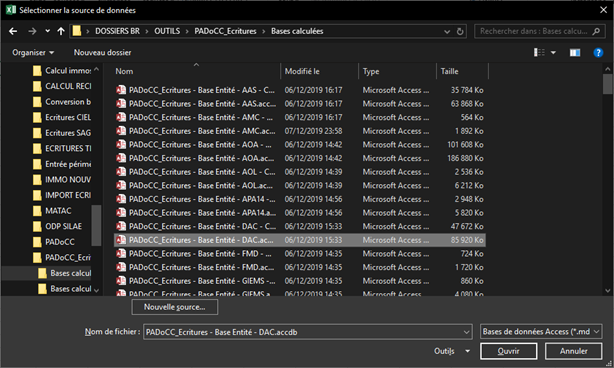This screenshot has width=614, height=368.
Task: Navigate to PADoCC_Ecritures in breadcrumb
Action: pyautogui.click(x=225, y=31)
